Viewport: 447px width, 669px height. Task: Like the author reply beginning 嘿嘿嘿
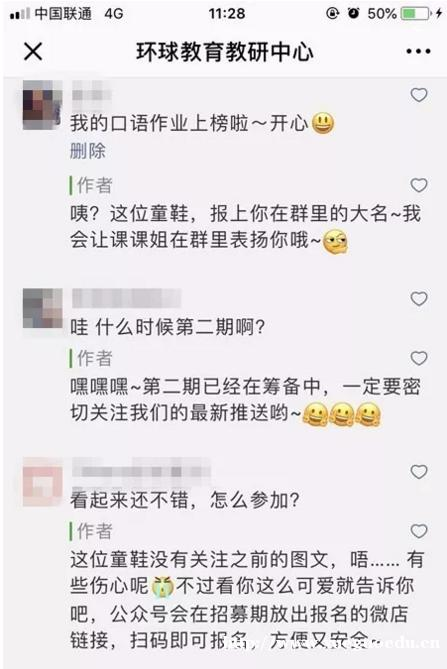tap(419, 358)
